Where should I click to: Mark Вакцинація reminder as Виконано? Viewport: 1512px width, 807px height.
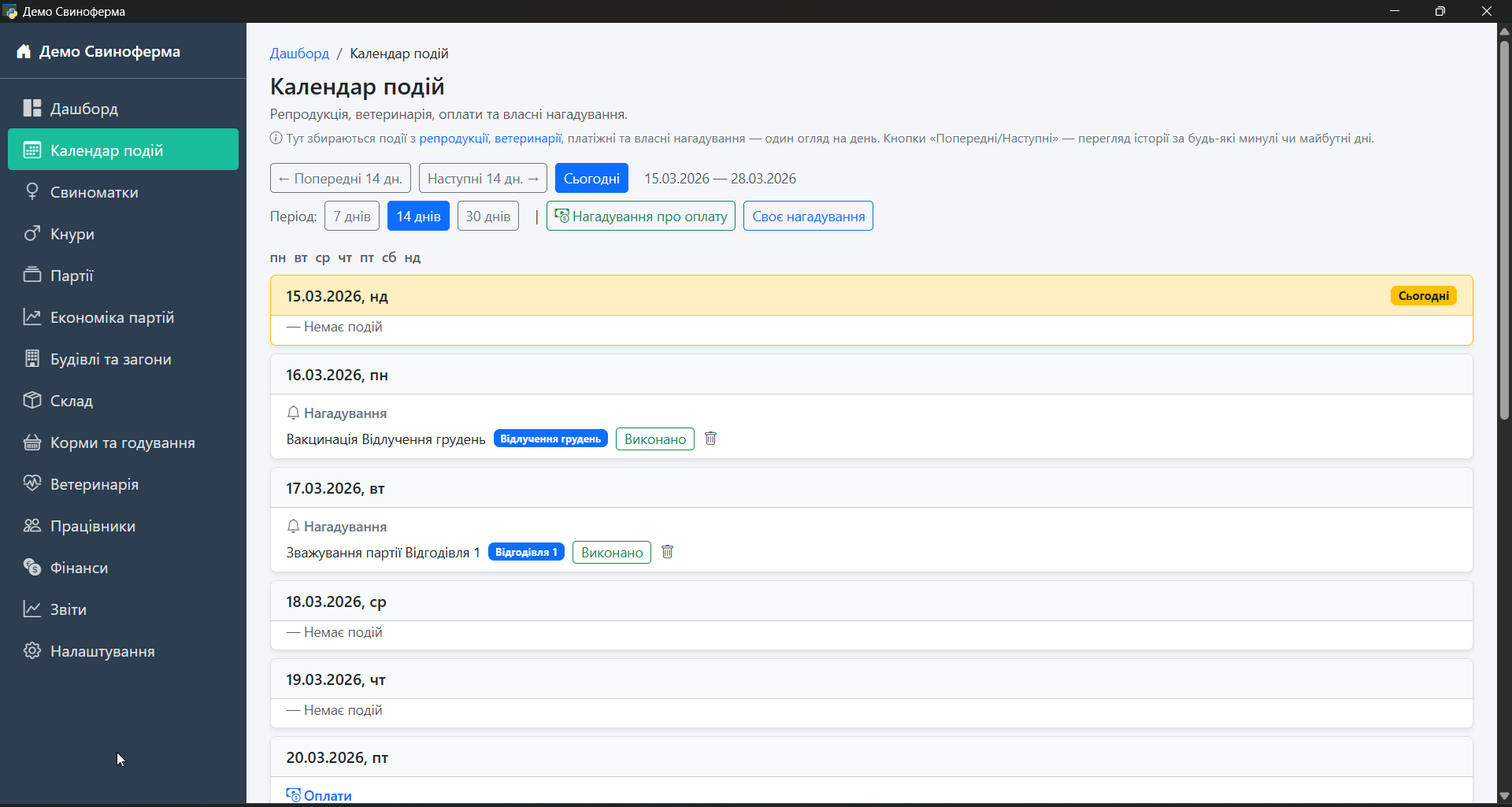(x=654, y=439)
